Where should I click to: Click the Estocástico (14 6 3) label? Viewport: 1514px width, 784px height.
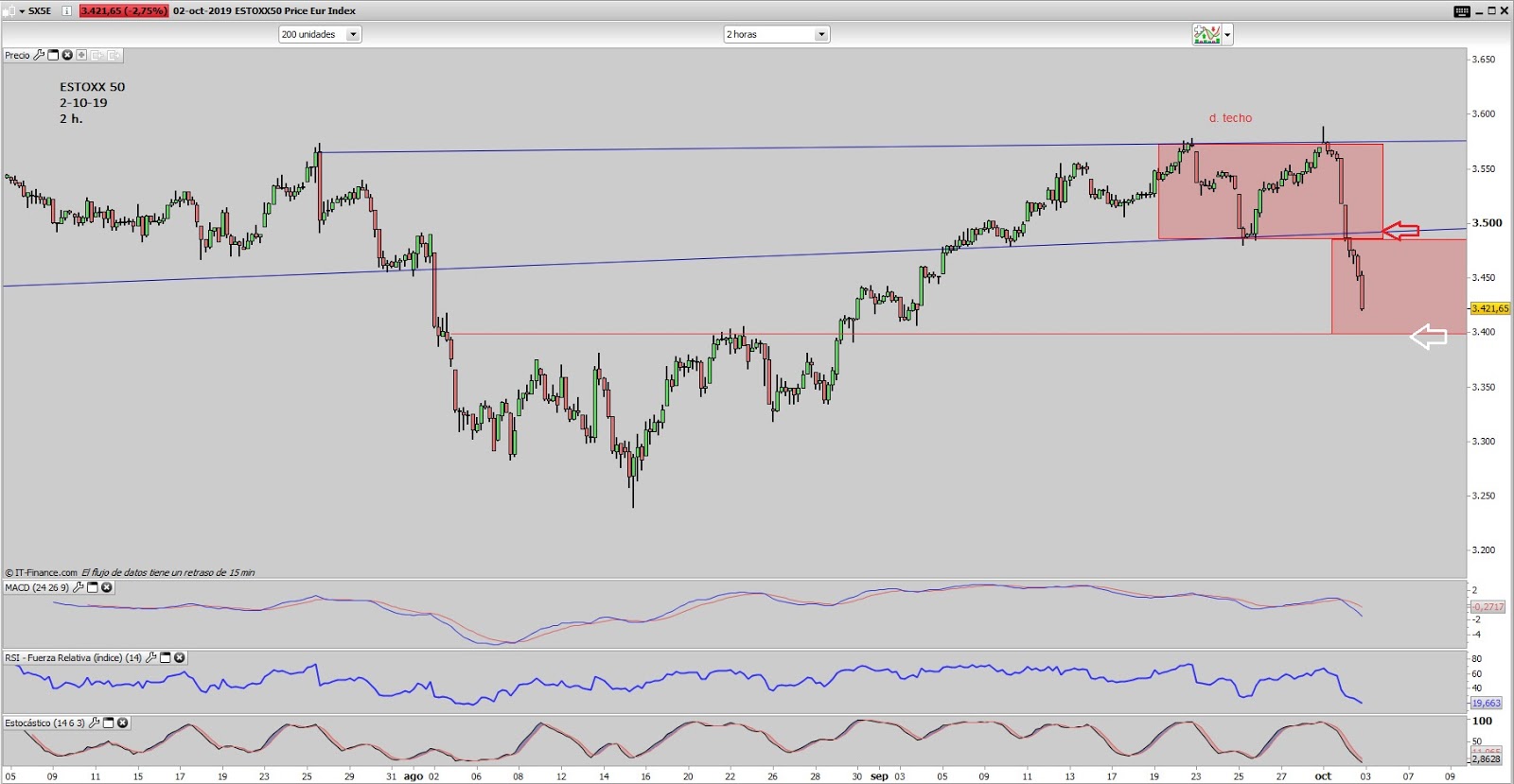point(44,723)
